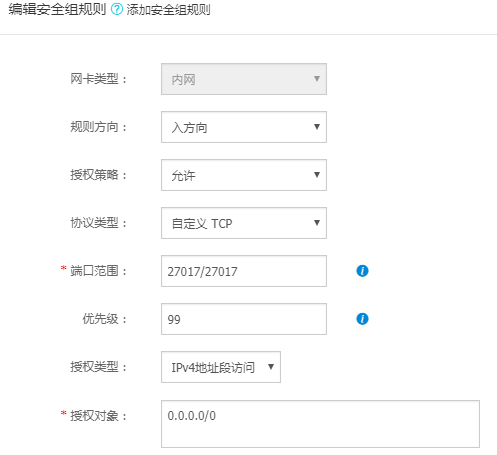Click the 优先级 input containing 99
497x455 pixels.
point(244,319)
